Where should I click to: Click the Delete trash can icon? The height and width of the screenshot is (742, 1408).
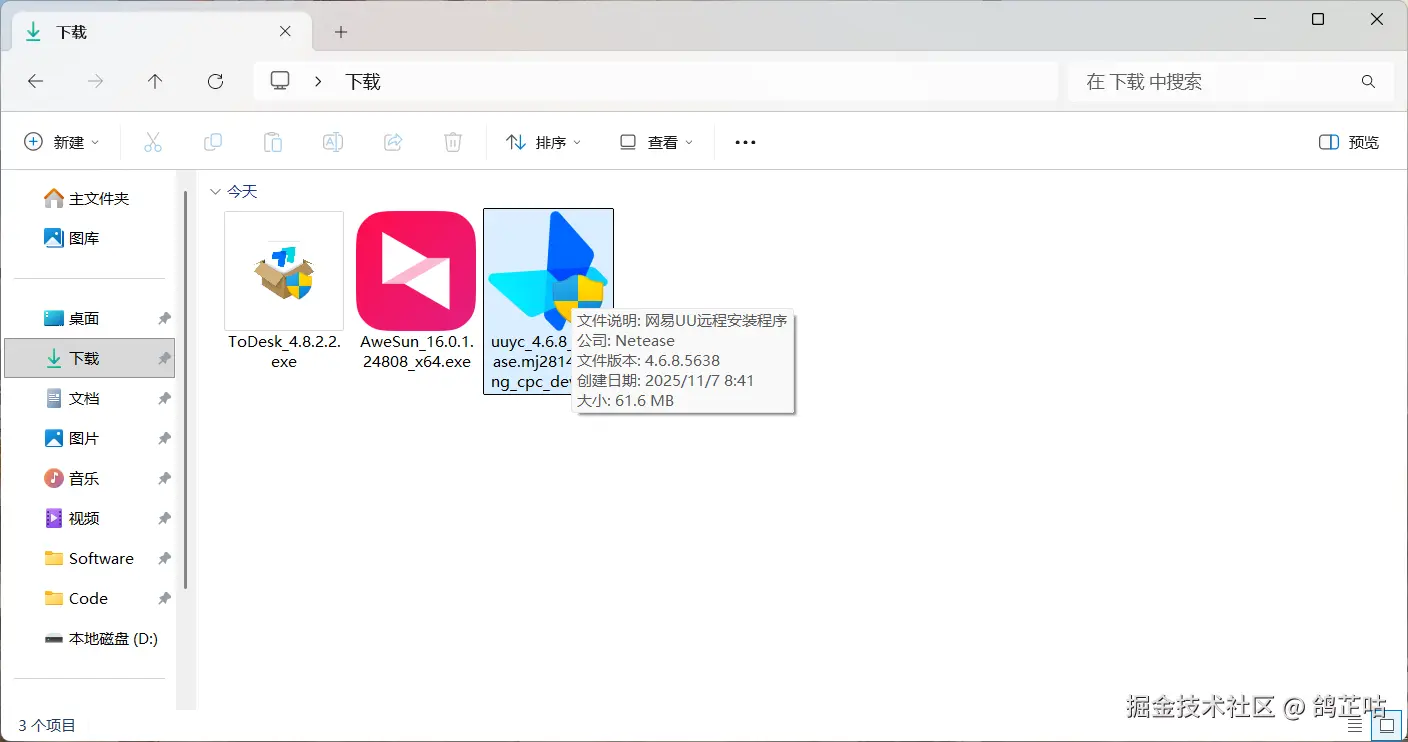[x=453, y=142]
